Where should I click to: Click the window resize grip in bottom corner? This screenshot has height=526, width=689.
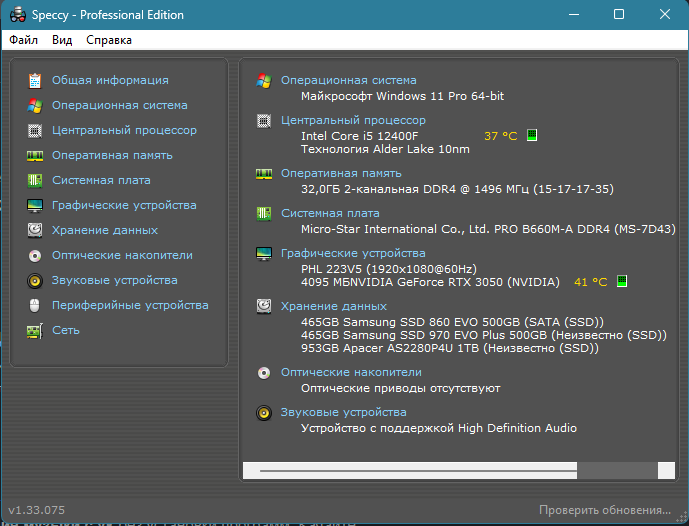point(682,519)
